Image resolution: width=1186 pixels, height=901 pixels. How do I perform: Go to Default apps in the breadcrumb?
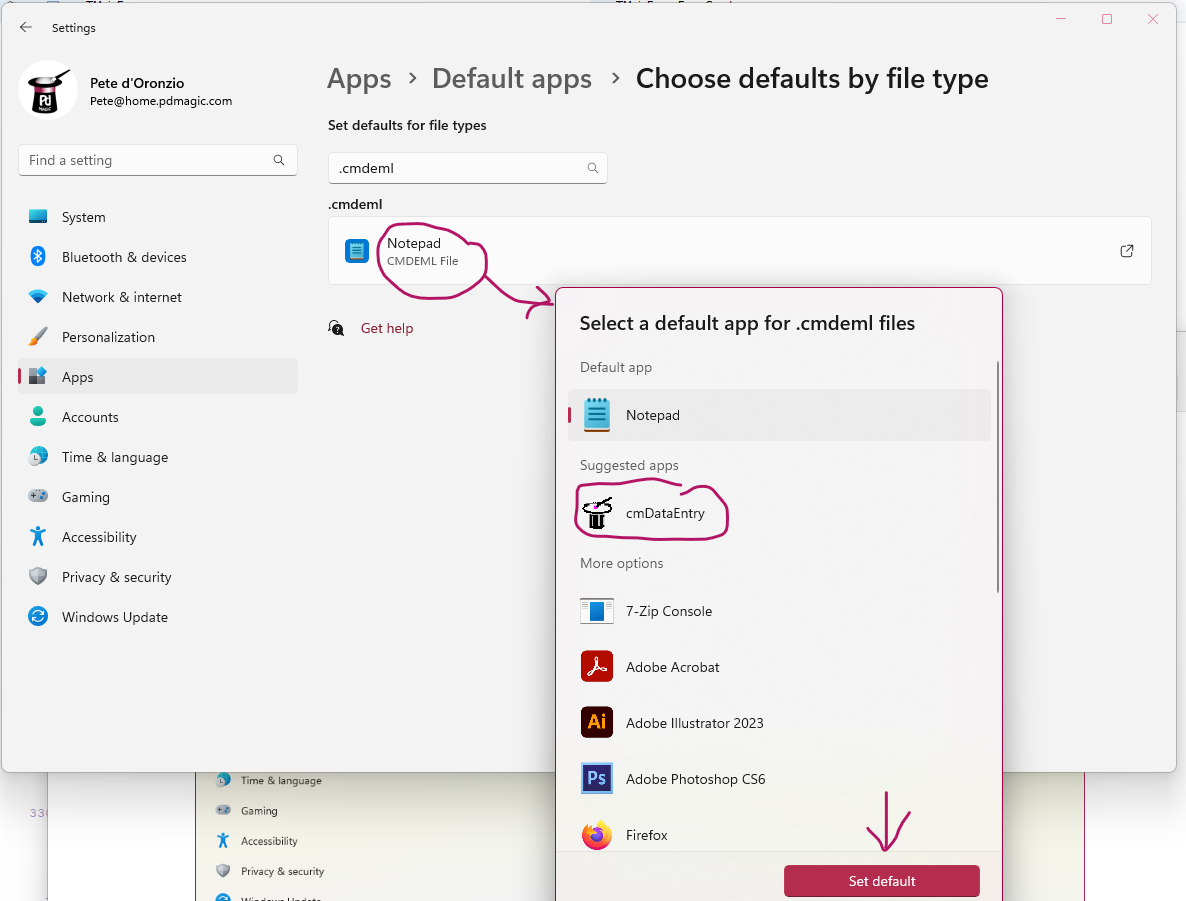coord(512,79)
